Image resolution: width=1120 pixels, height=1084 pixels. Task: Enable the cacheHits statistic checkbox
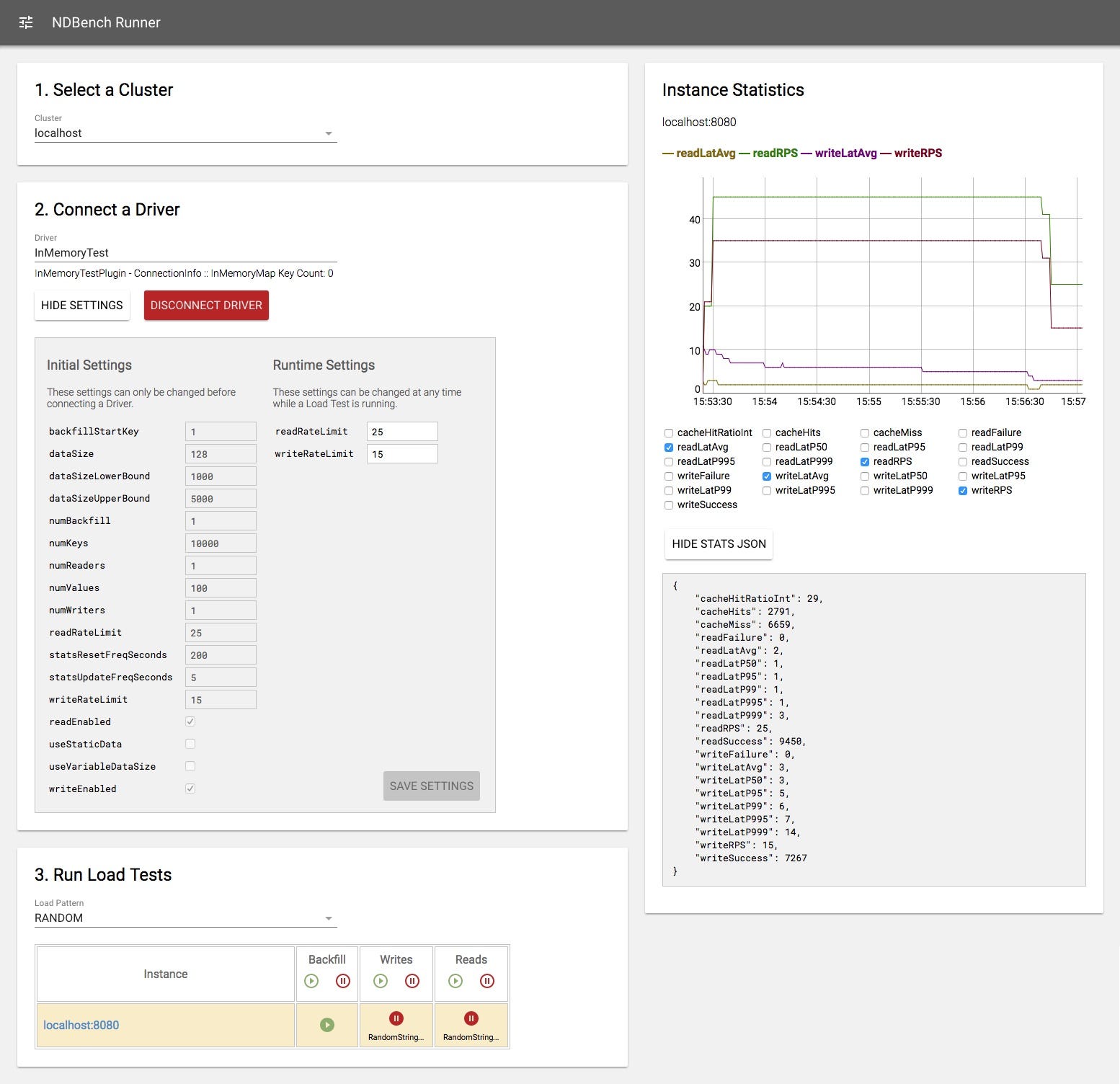pyautogui.click(x=766, y=432)
